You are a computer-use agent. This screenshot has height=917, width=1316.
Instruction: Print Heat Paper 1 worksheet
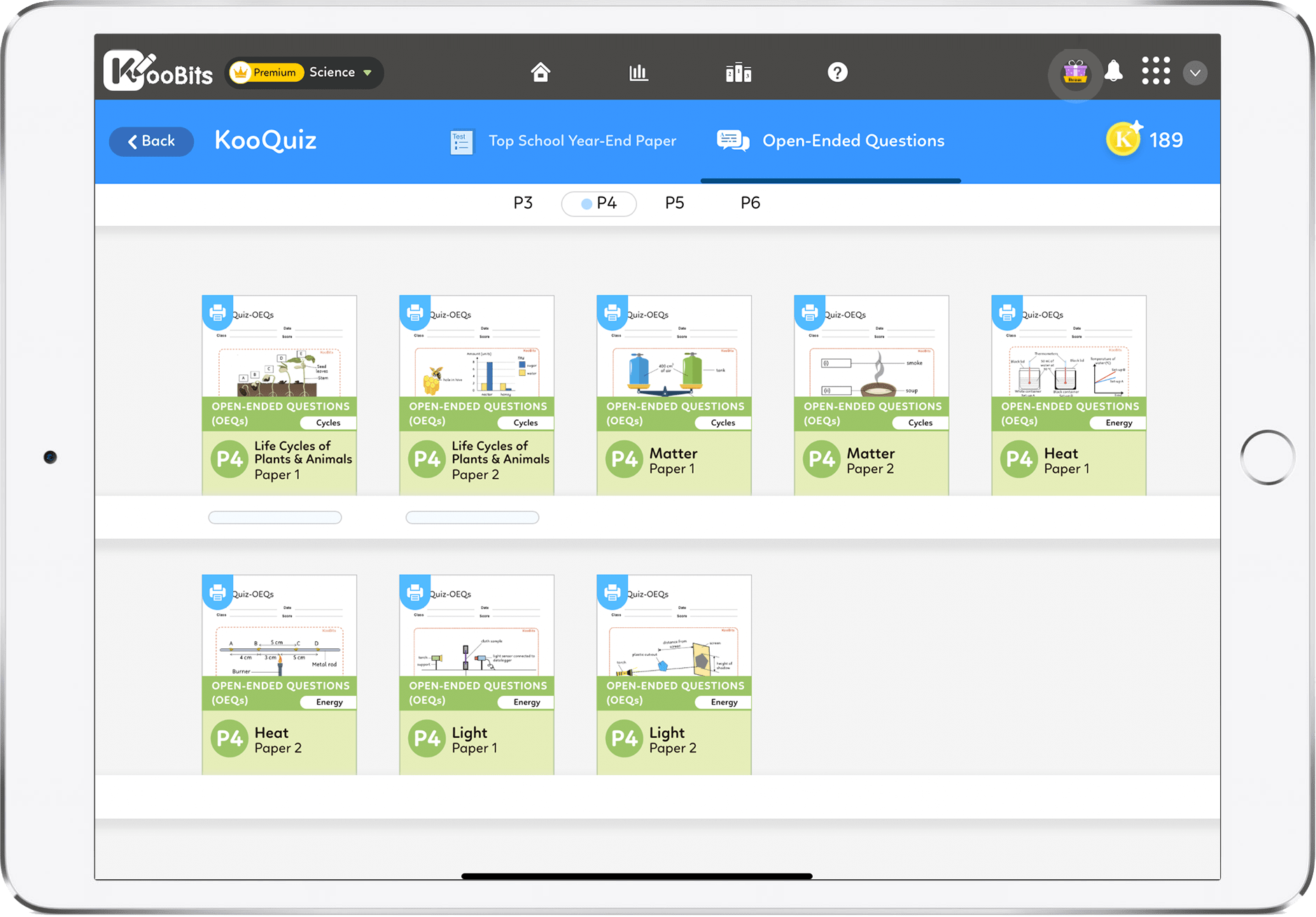pos(1007,312)
